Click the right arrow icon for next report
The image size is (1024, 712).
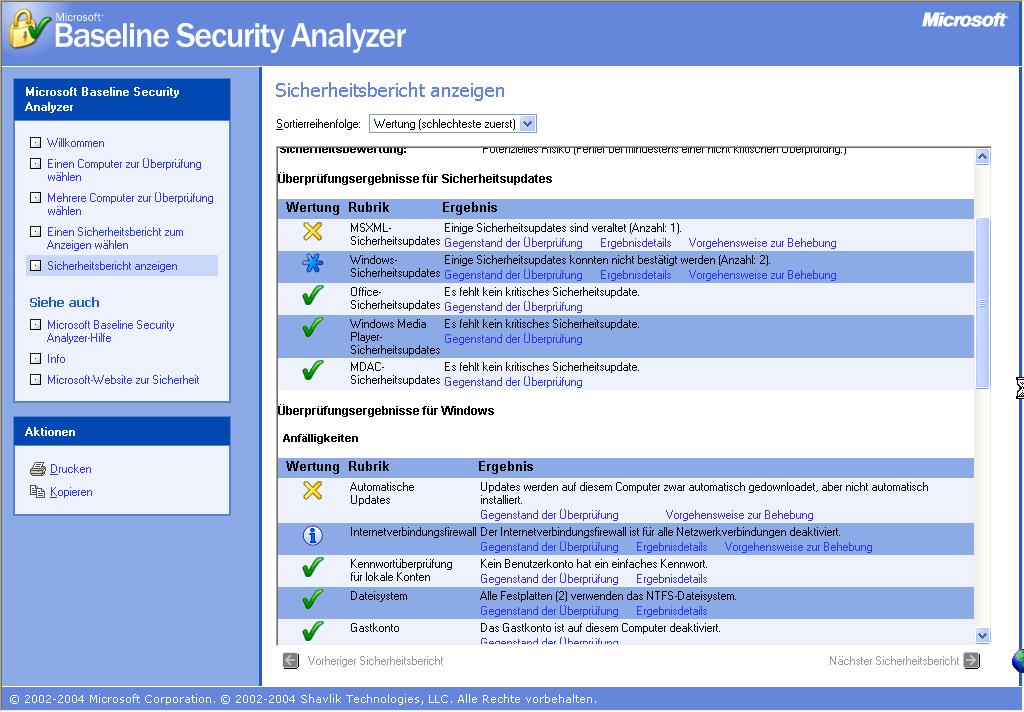[x=972, y=660]
